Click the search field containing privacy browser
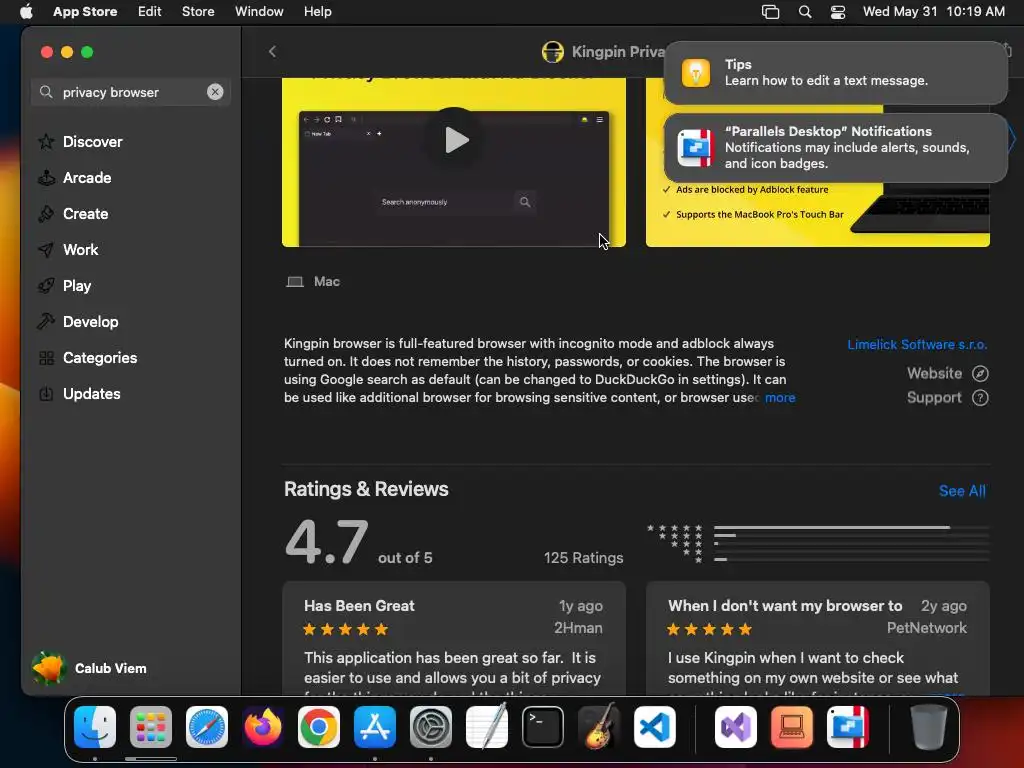Viewport: 1024px width, 768px height. tap(131, 92)
